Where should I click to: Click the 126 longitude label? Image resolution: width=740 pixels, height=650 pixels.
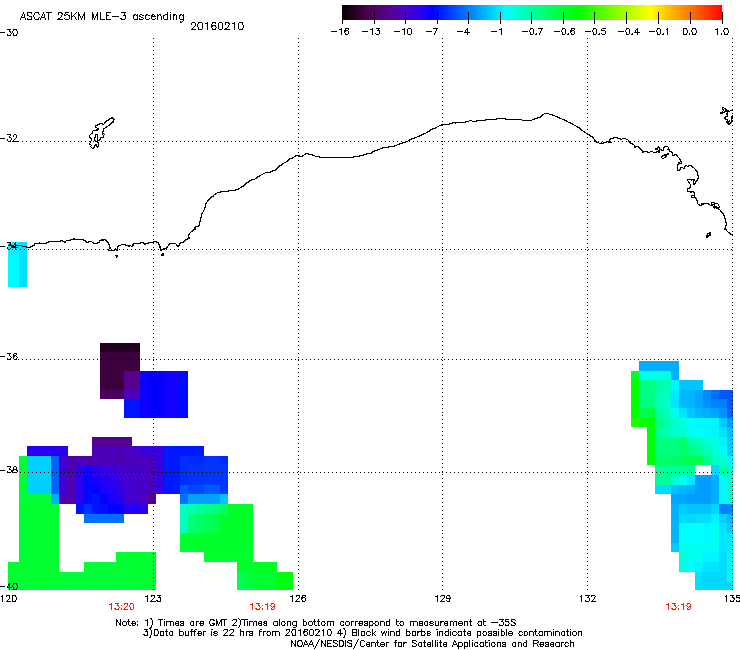pos(298,599)
